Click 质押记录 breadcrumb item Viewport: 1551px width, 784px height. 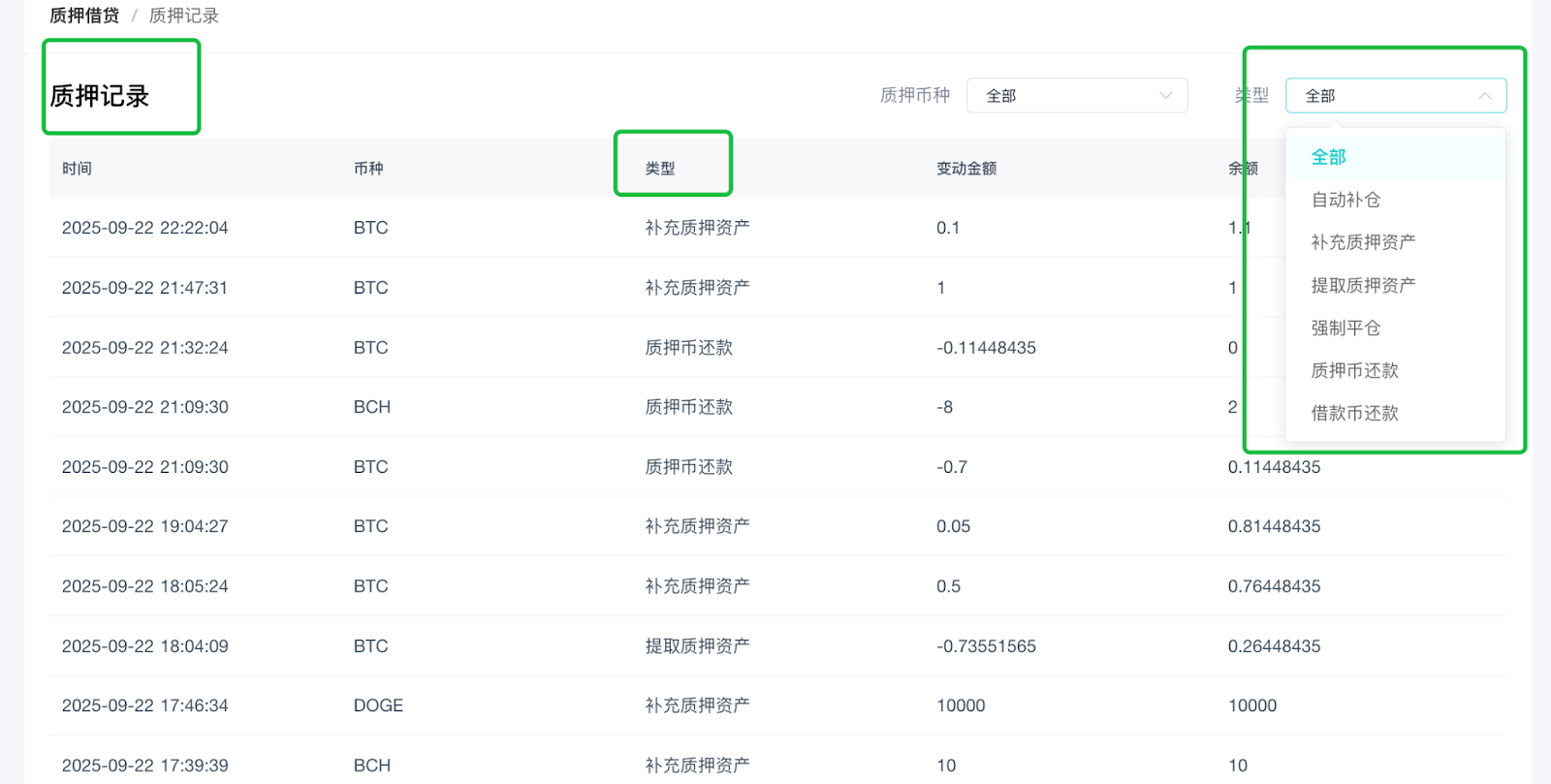184,16
